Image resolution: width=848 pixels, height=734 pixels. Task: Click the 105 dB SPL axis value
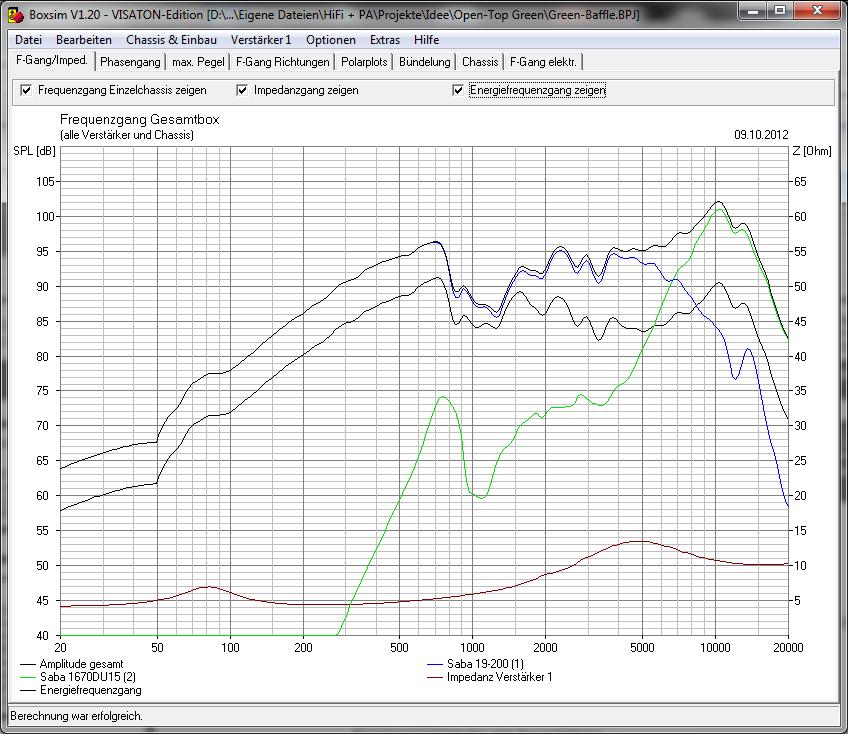45,182
